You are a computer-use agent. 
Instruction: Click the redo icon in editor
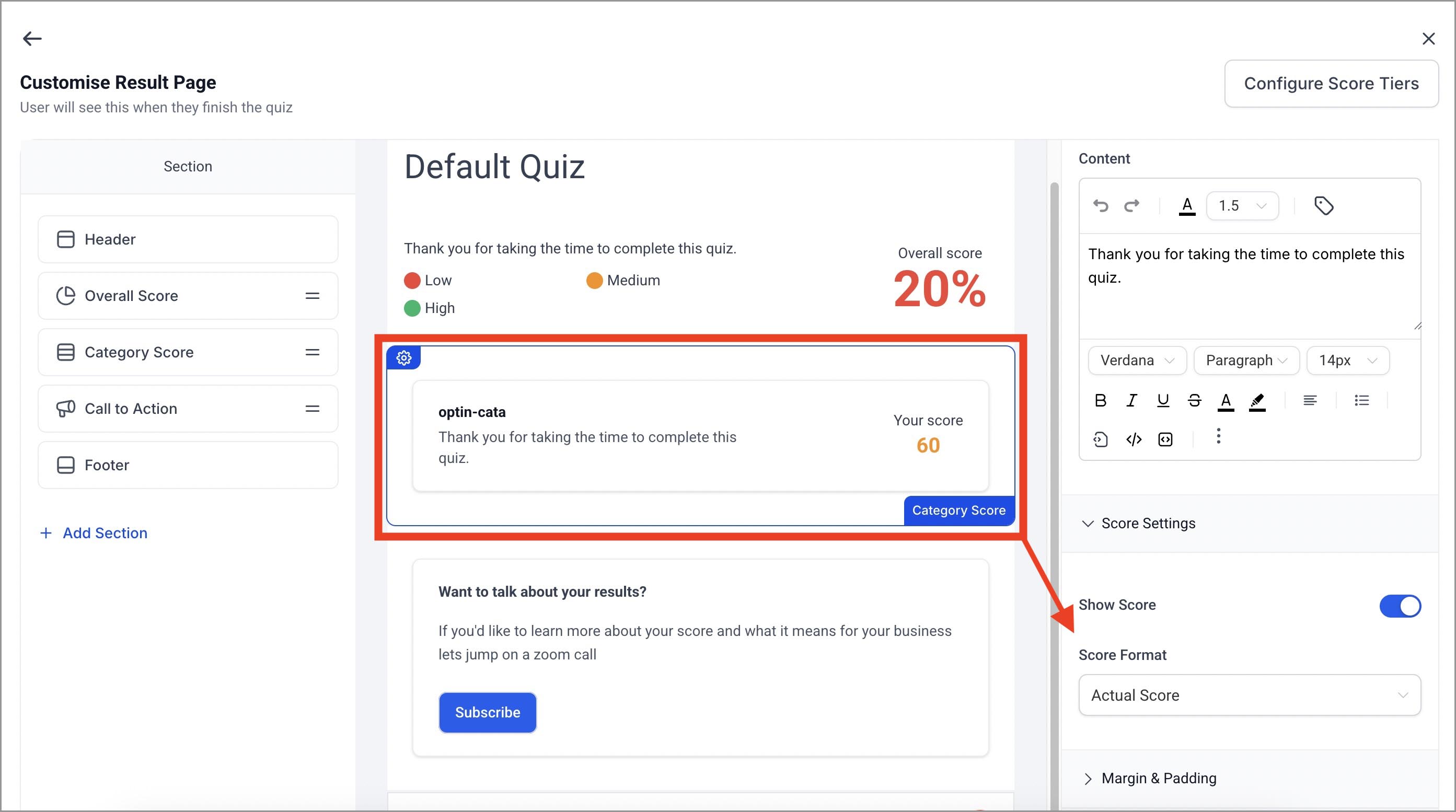click(1131, 205)
